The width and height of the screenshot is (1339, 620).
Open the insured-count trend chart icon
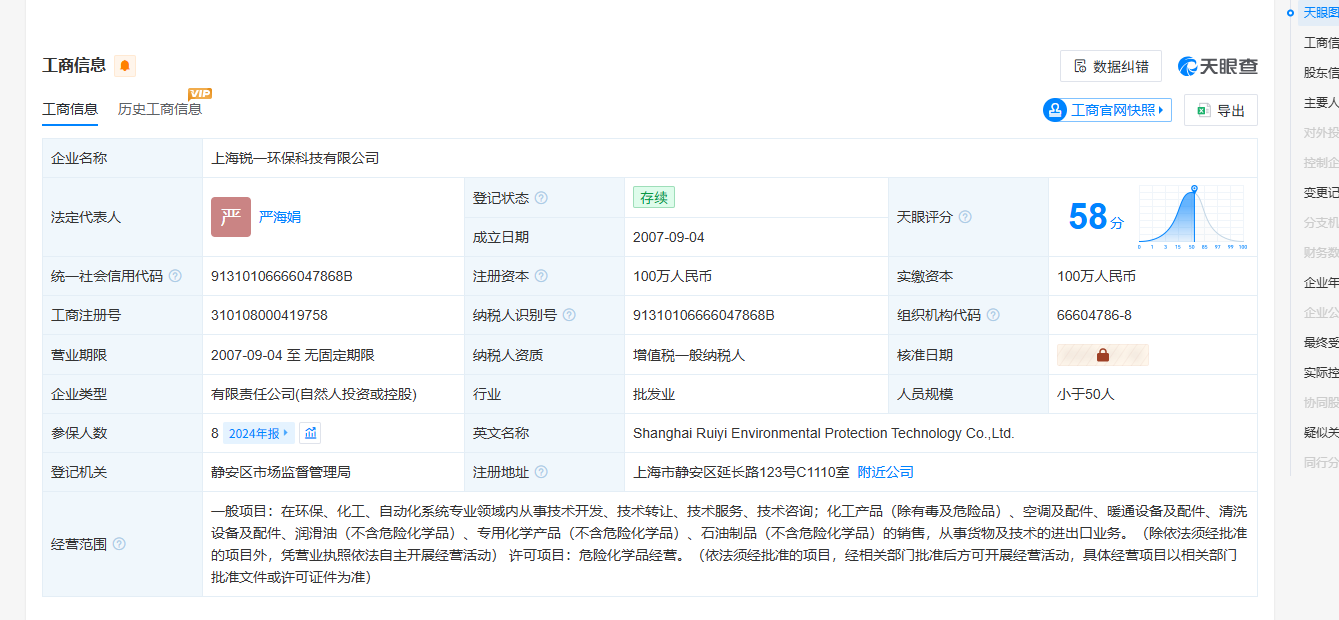310,433
